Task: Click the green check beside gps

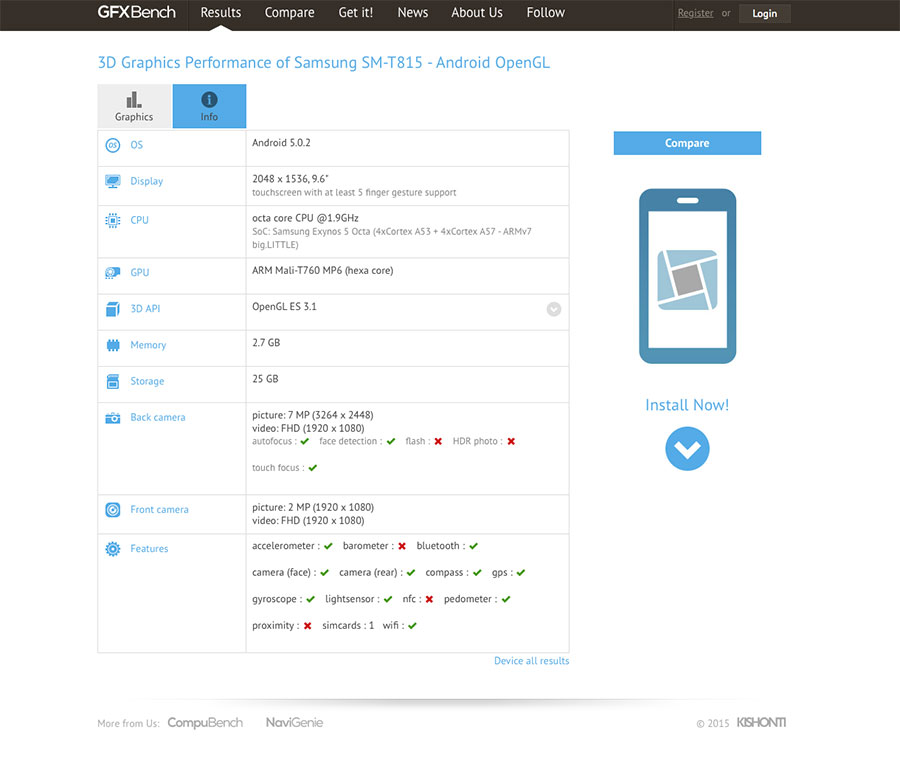Action: (x=521, y=573)
